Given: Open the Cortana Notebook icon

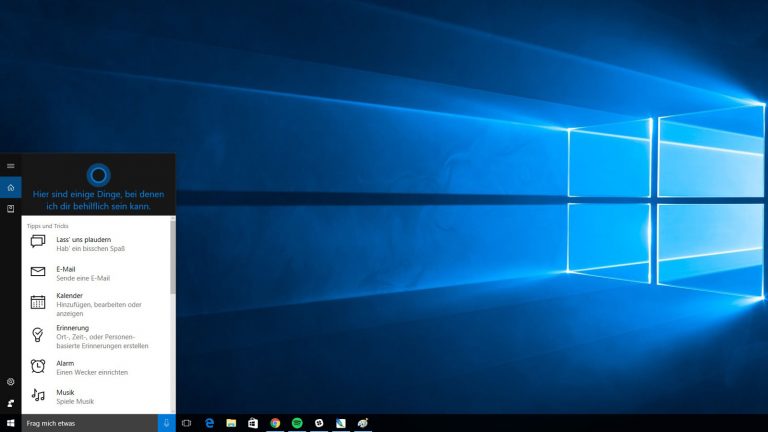Looking at the screenshot, I should tap(10, 209).
